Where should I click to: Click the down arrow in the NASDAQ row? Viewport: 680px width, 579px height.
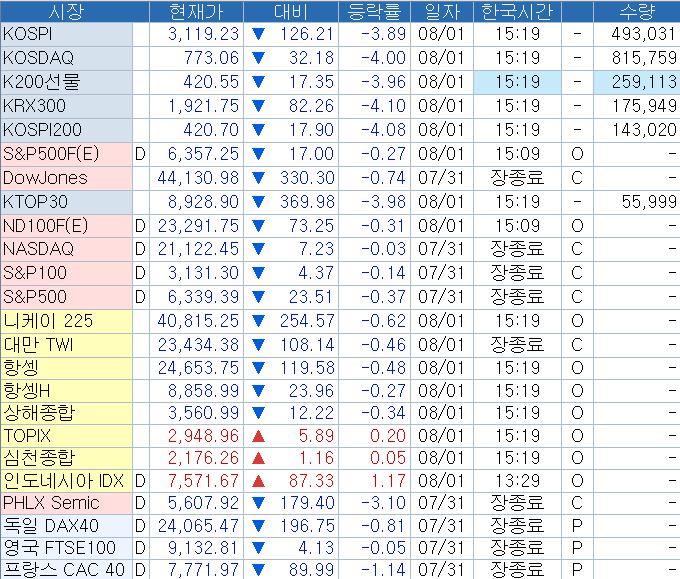pyautogui.click(x=259, y=249)
